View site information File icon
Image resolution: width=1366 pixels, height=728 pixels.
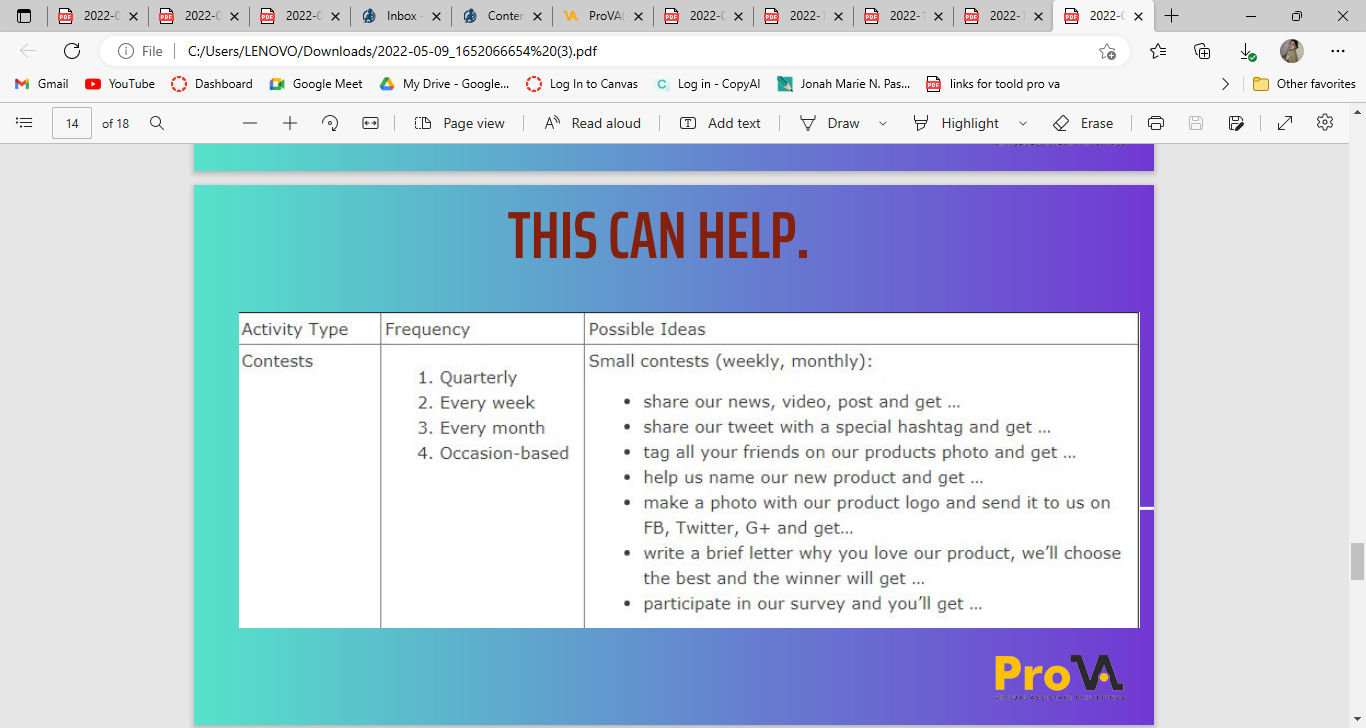coord(140,51)
